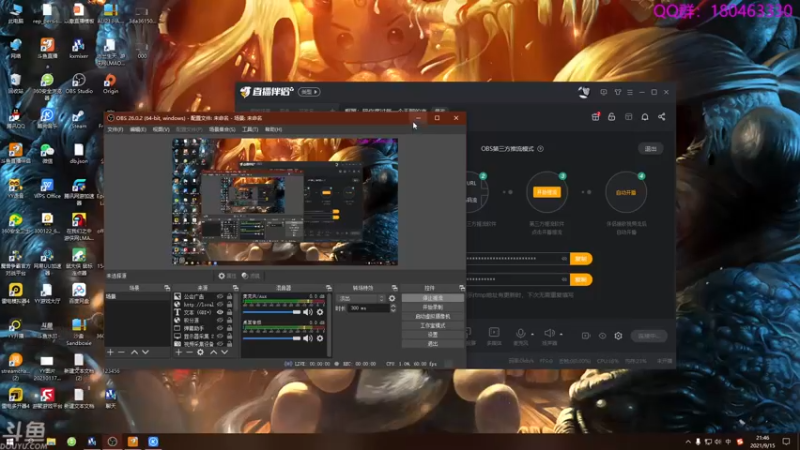Open the mode dropdown pill beside the companion logo
The image size is (800, 450).
click(309, 92)
